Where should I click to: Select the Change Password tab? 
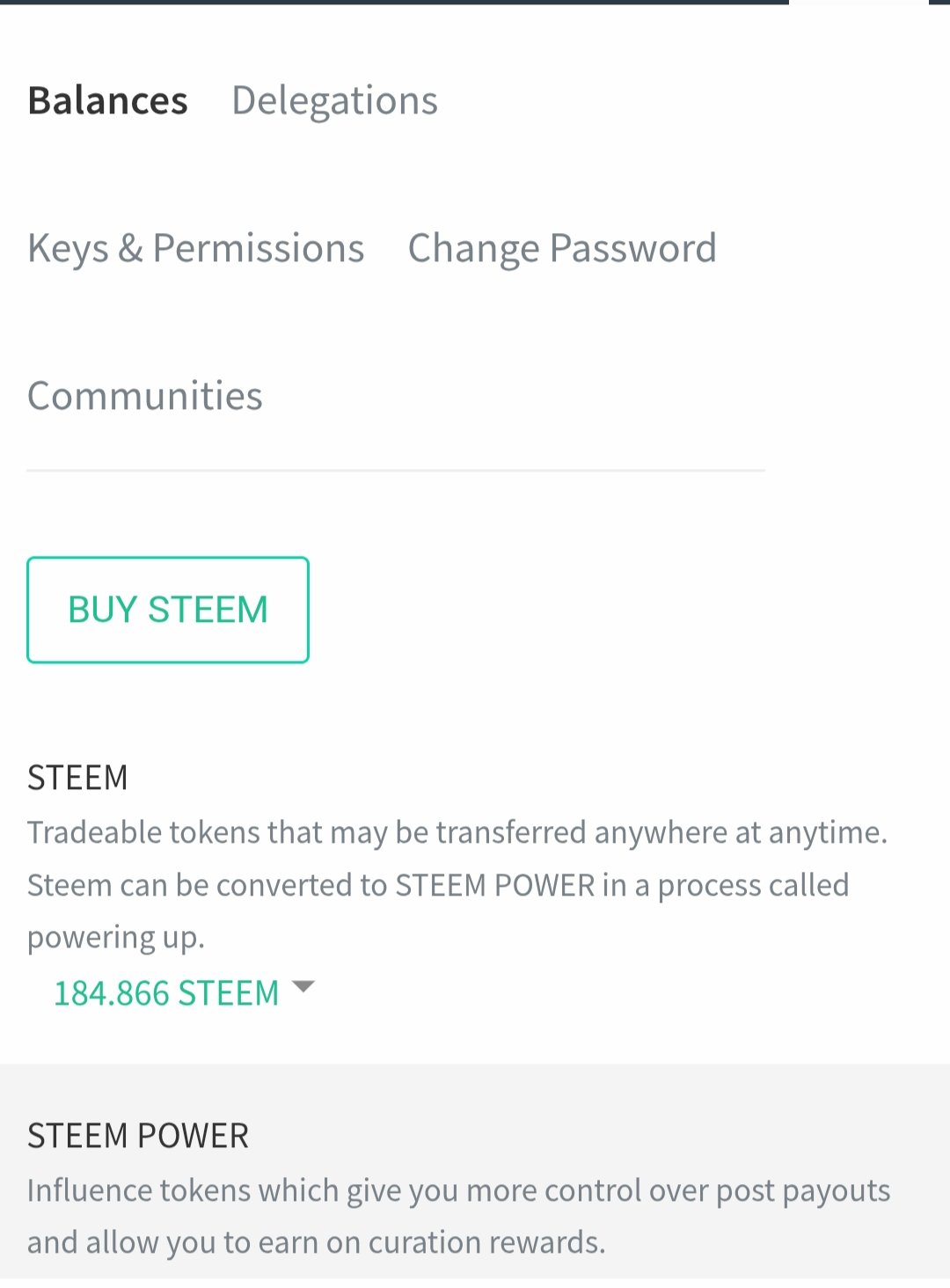click(562, 248)
